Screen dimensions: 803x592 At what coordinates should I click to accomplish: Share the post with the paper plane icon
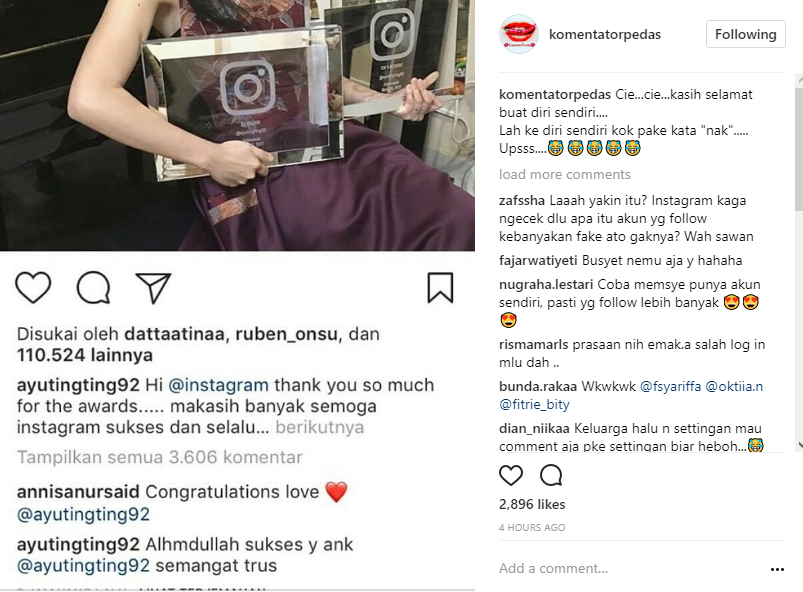tap(153, 288)
